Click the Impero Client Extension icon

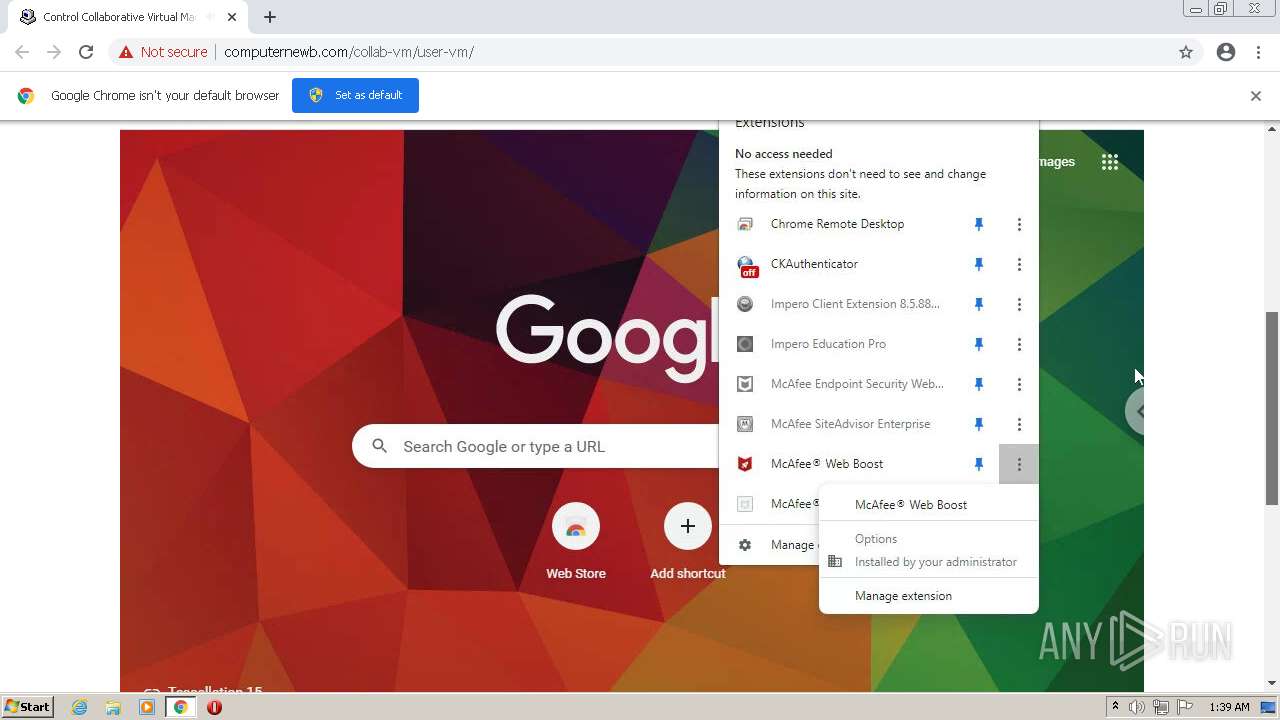[745, 304]
